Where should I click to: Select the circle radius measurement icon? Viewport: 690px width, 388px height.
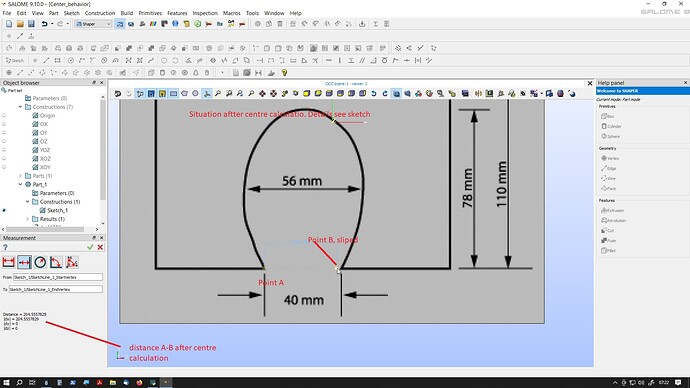click(x=40, y=262)
